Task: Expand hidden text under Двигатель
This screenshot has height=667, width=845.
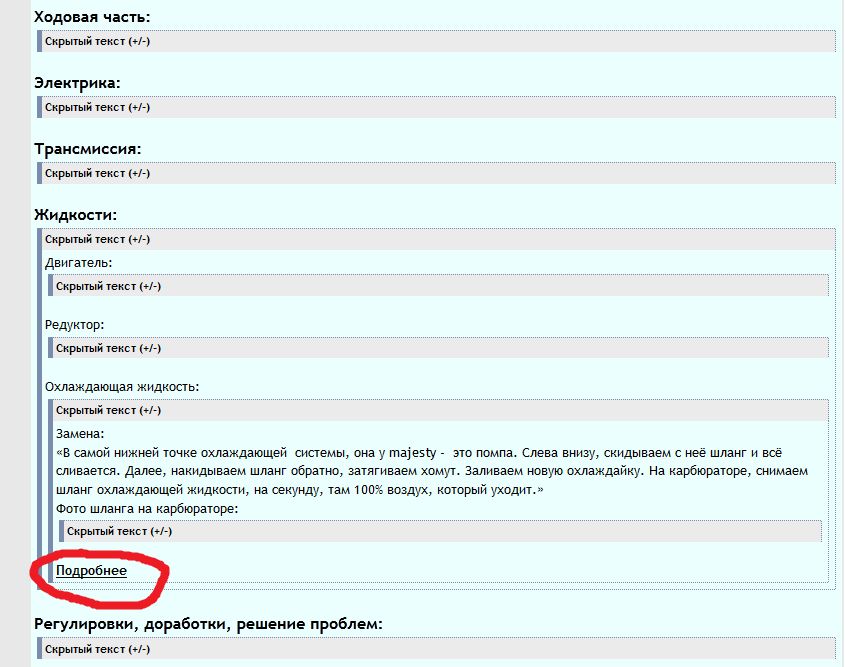Action: coord(108,286)
